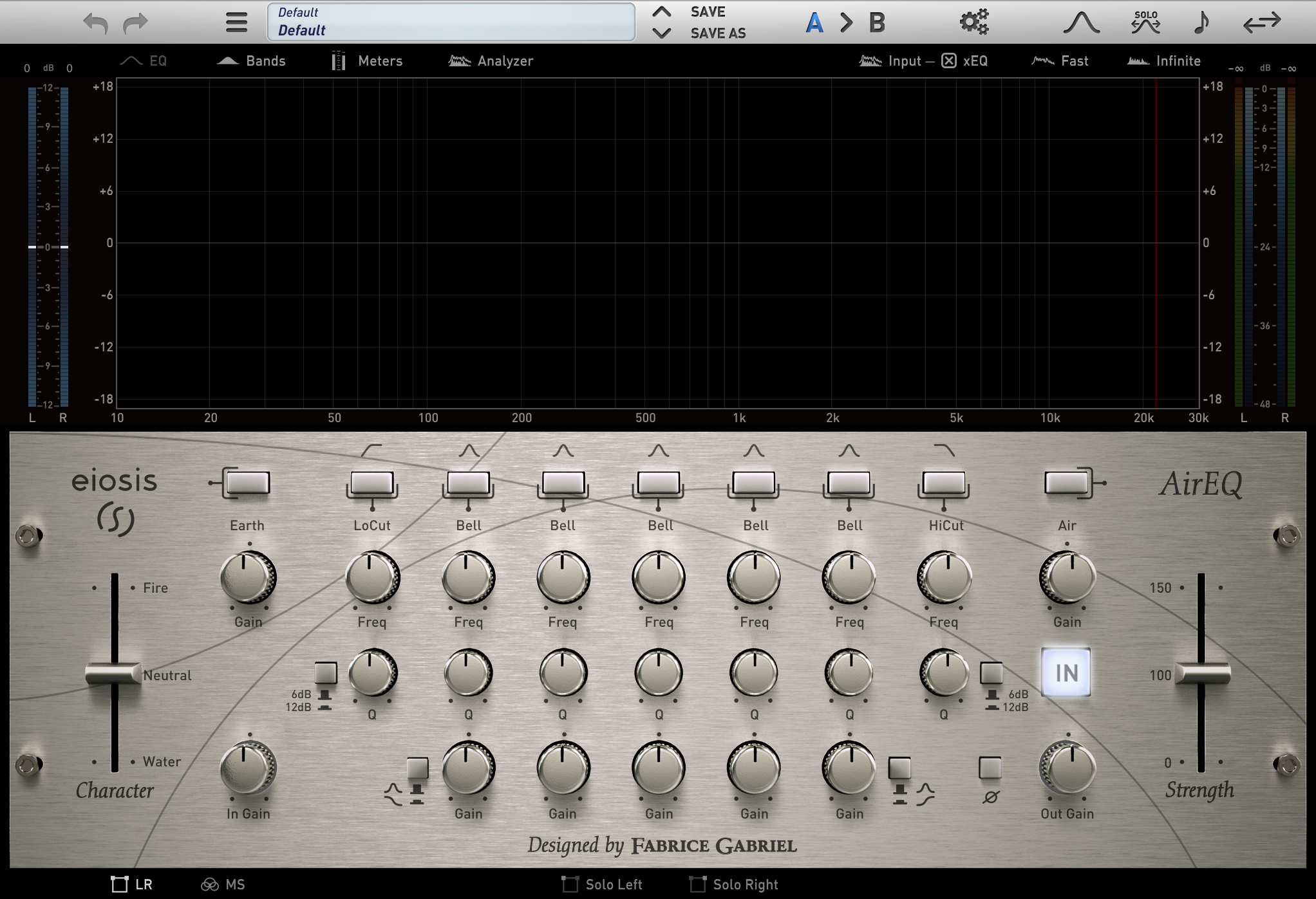Toggle the first Bell band switch
Screen dimensions: 1316x899
point(469,483)
